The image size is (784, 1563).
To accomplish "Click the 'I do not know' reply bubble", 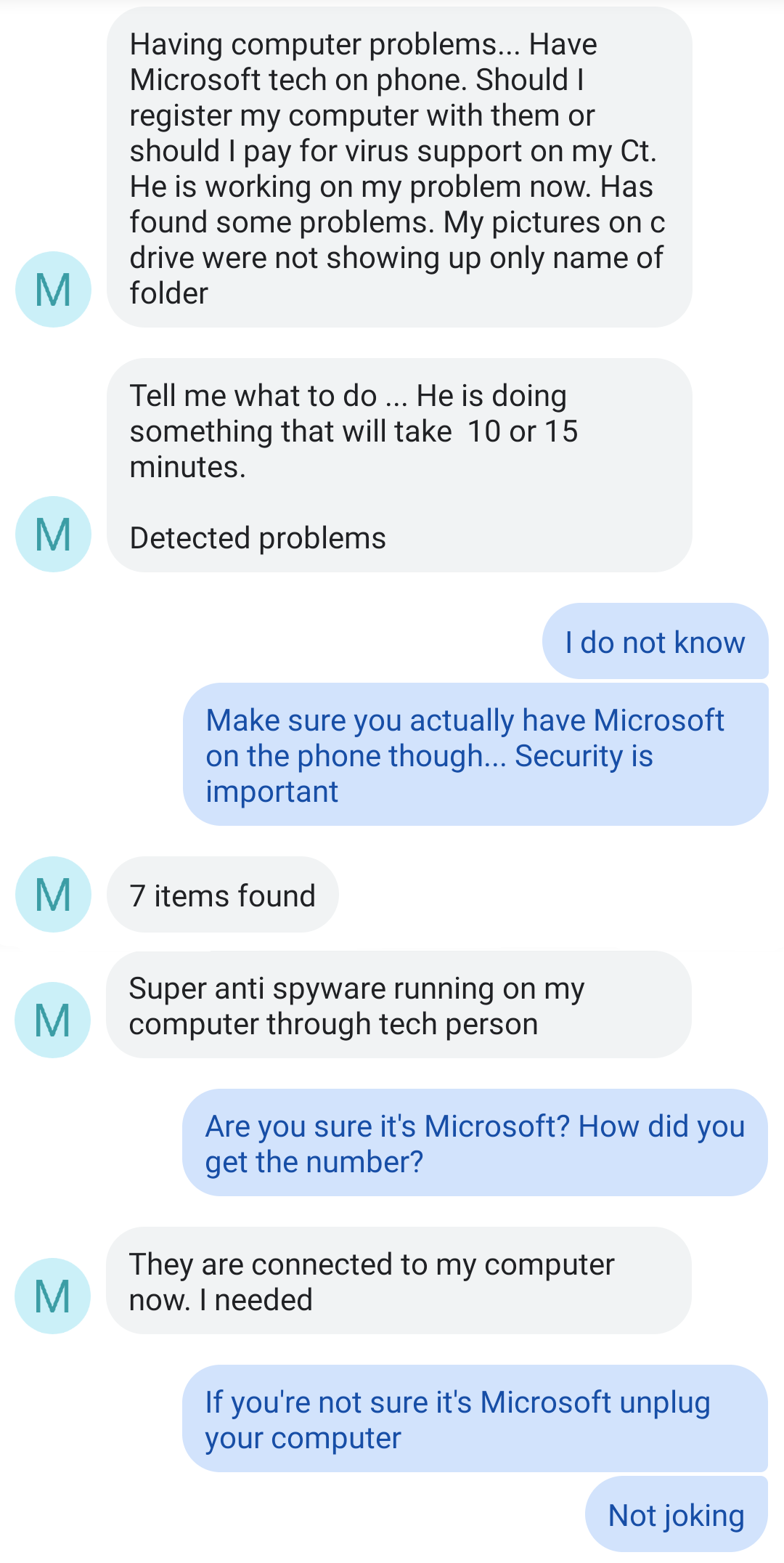I will click(654, 642).
